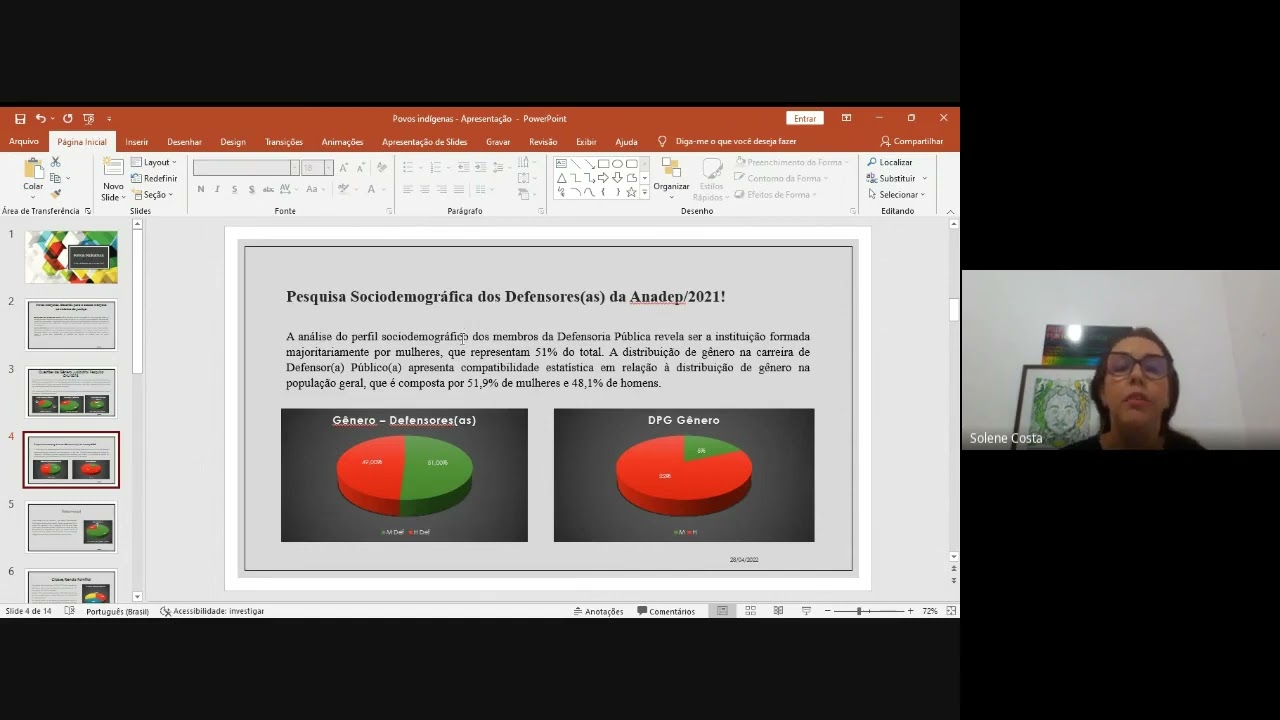Open the Organizar dropdown

pos(671,178)
